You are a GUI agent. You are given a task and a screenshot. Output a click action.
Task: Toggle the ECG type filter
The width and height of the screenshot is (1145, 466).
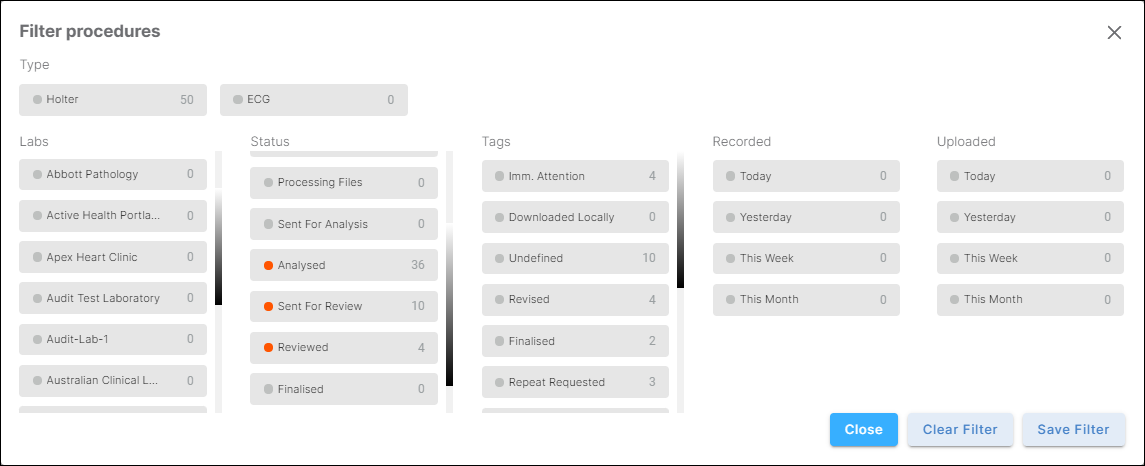tap(314, 100)
